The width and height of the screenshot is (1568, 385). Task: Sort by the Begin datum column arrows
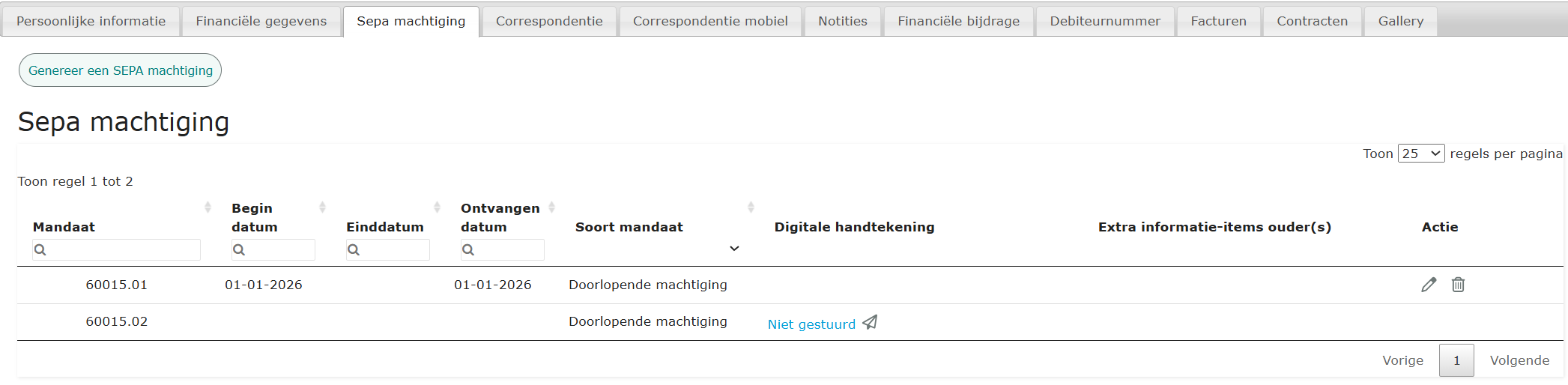pyautogui.click(x=322, y=207)
